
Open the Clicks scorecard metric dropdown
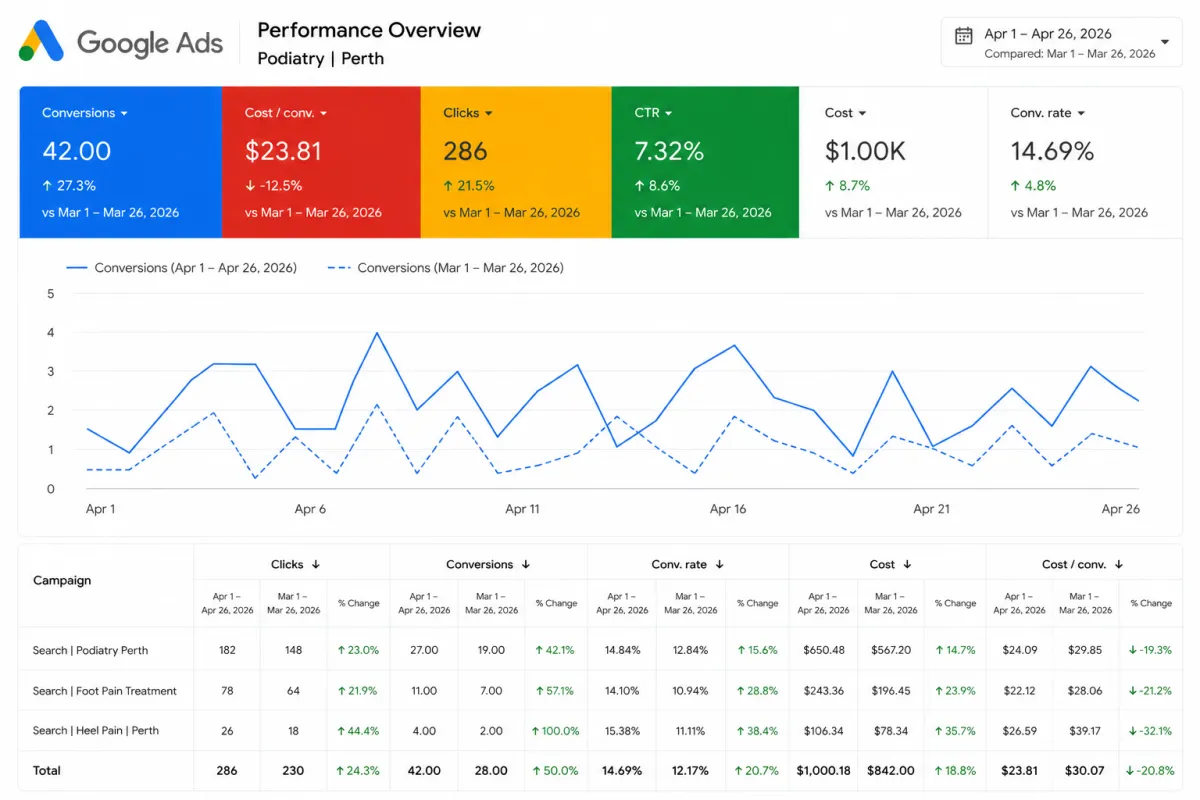coord(489,114)
